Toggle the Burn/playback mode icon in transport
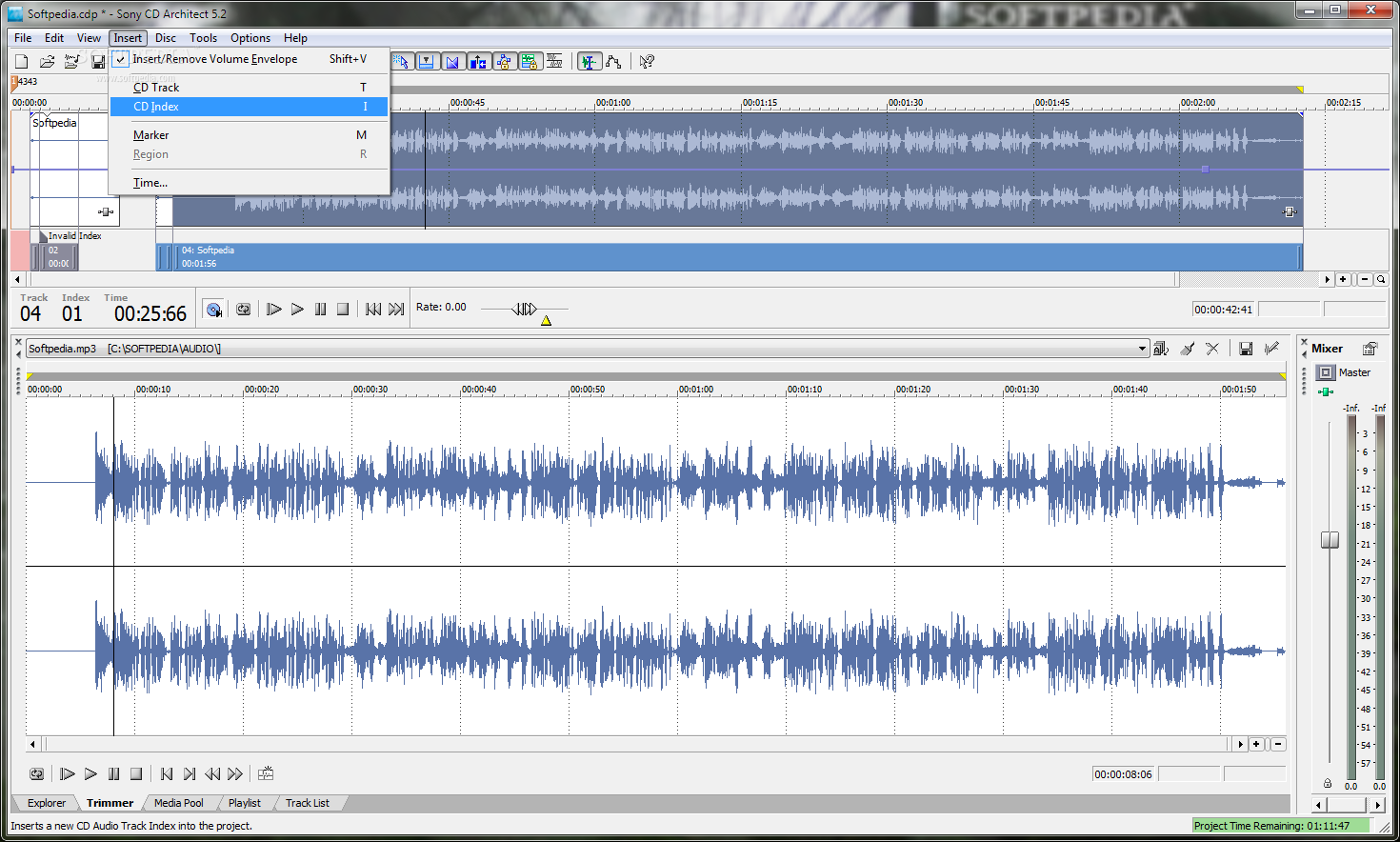The width and height of the screenshot is (1400, 842). pos(213,310)
